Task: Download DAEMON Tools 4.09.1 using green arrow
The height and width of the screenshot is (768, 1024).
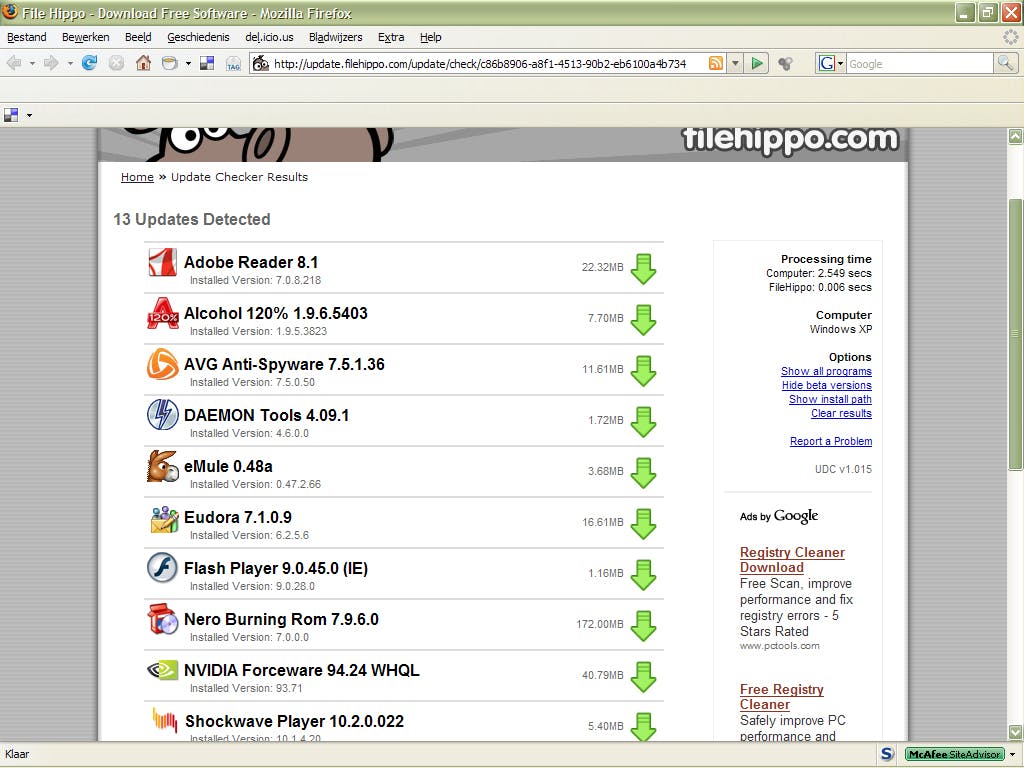Action: point(643,422)
